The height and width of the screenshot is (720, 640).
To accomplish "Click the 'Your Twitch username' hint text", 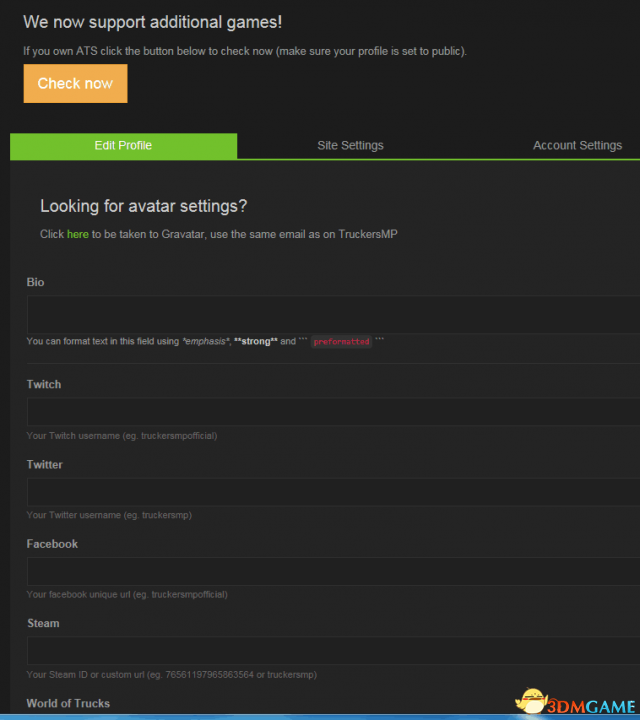I will pos(122,436).
